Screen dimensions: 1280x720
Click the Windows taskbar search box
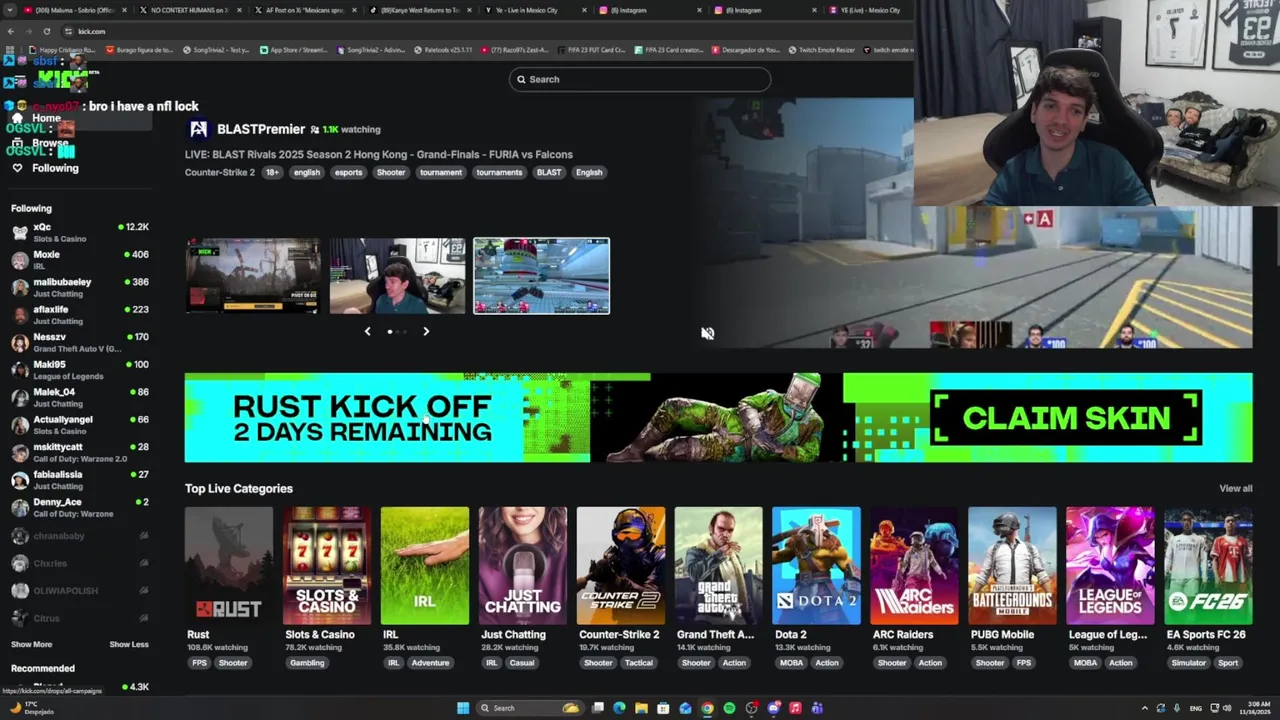point(530,708)
